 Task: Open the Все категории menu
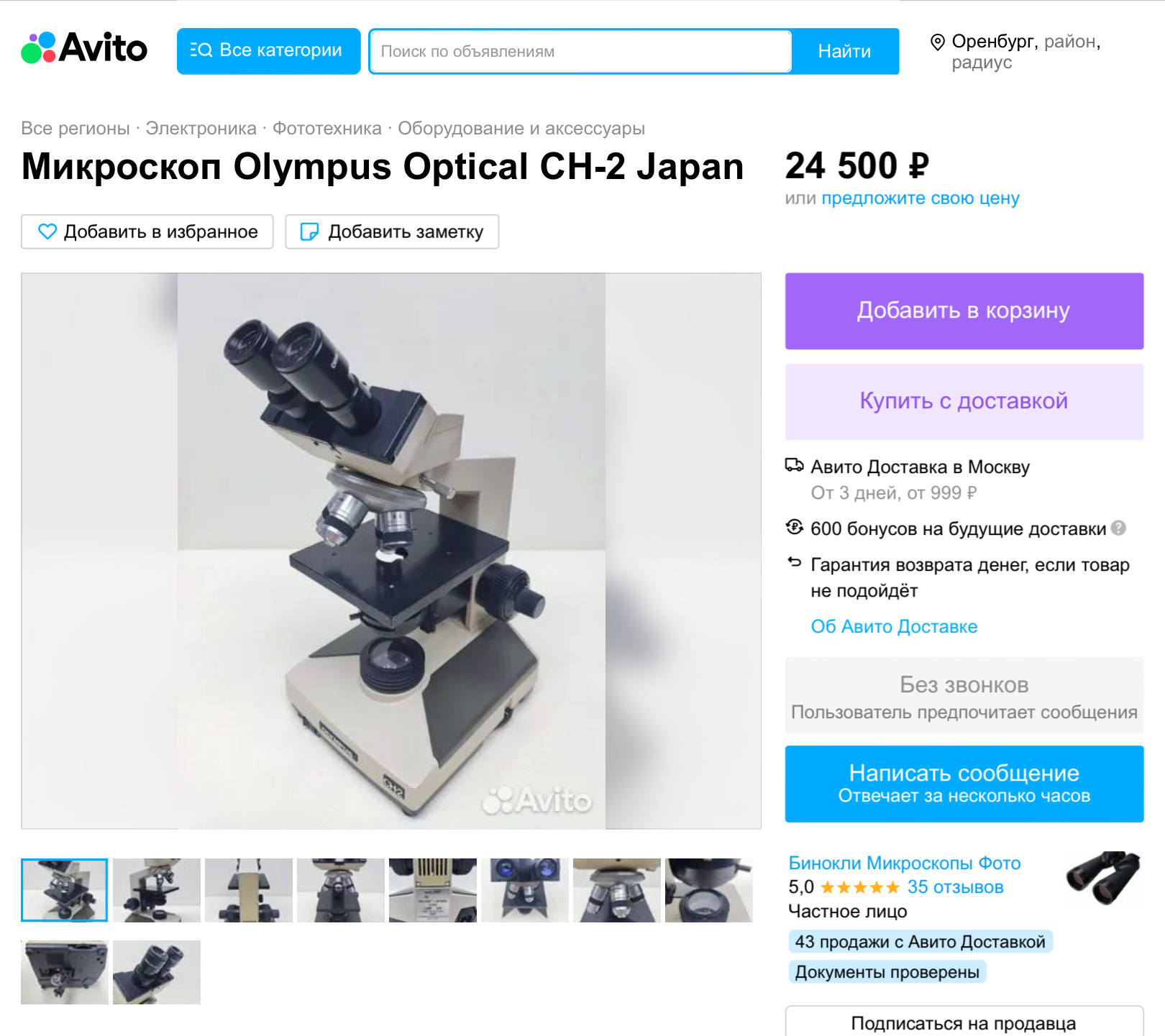[268, 51]
